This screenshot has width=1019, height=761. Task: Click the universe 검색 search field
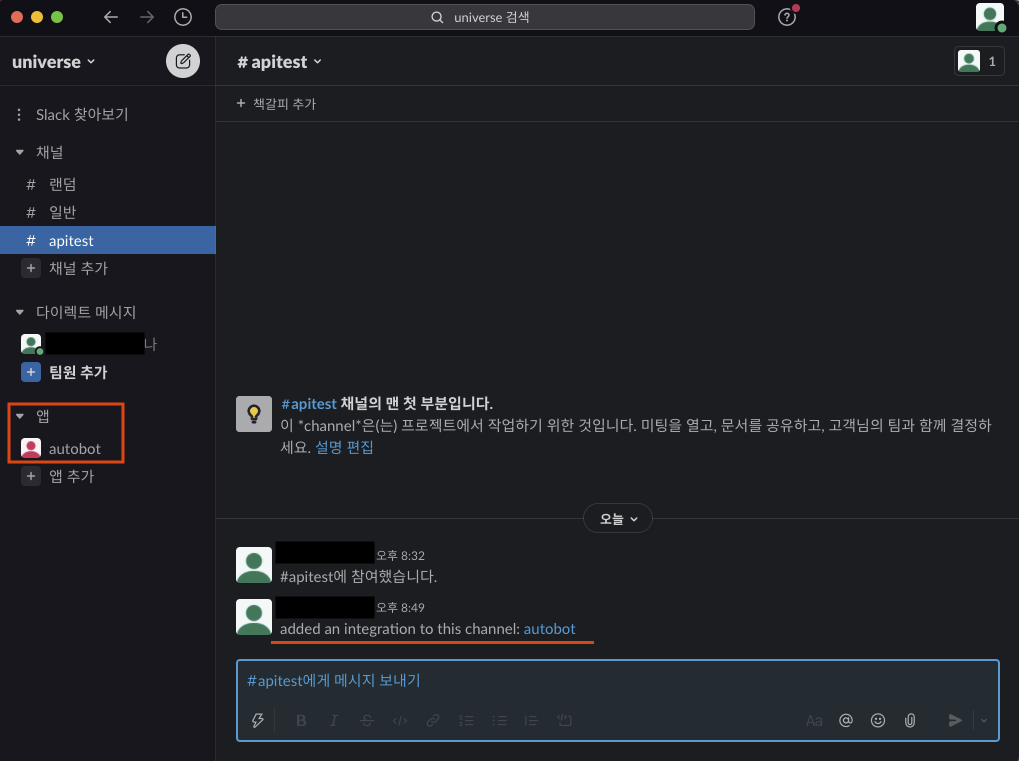click(x=485, y=17)
